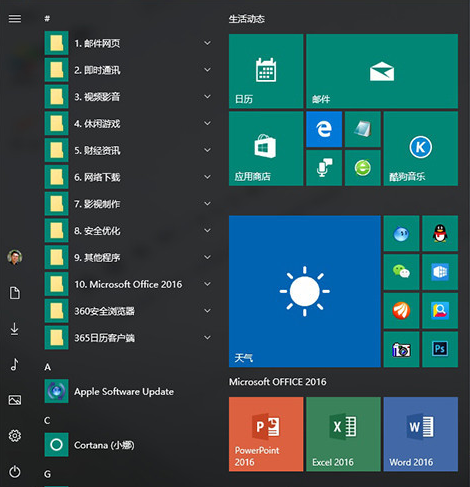Expand the 5. 财经资讯 folder chevron
This screenshot has height=487, width=470.
tap(207, 150)
